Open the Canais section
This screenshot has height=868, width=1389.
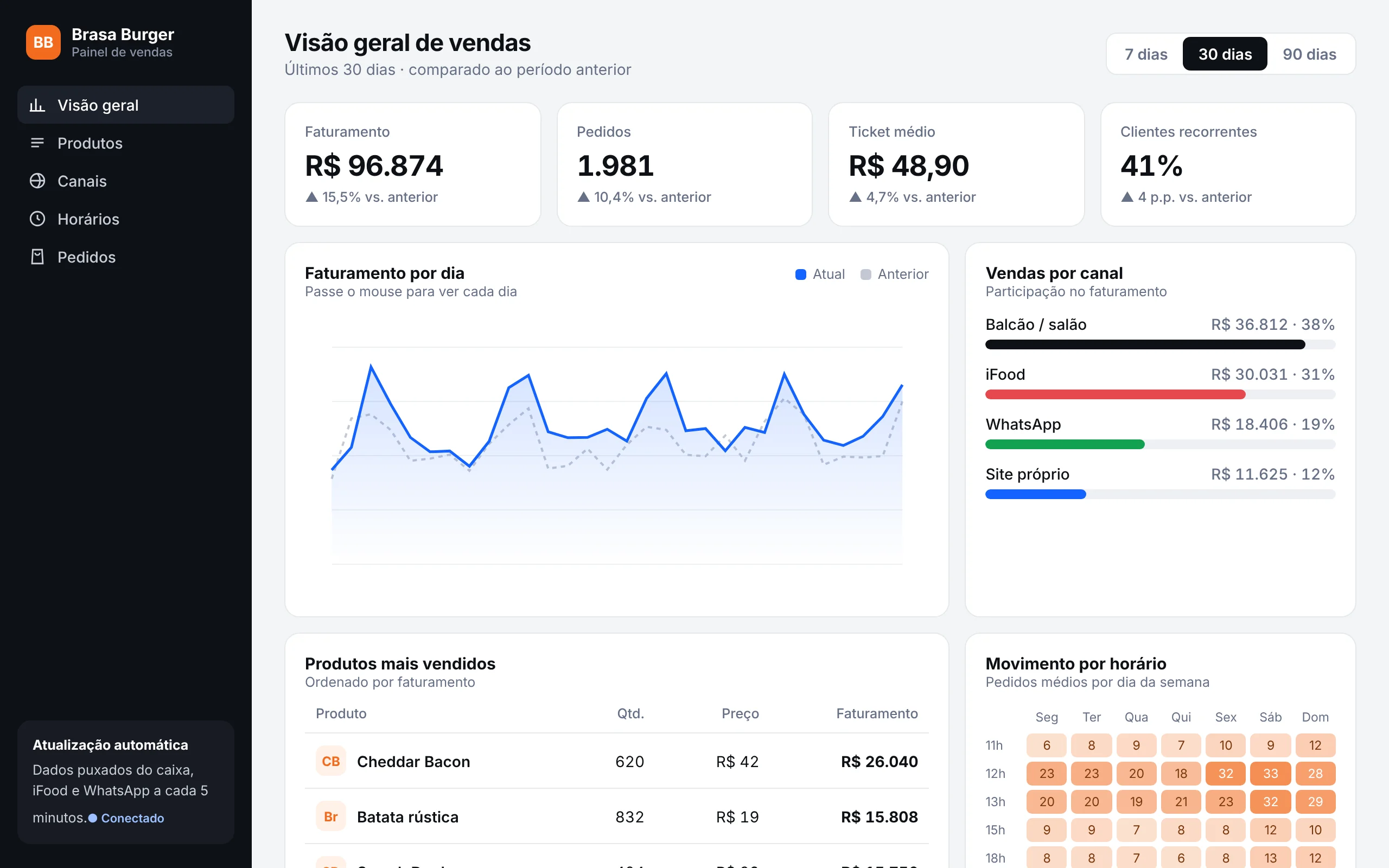click(126, 181)
